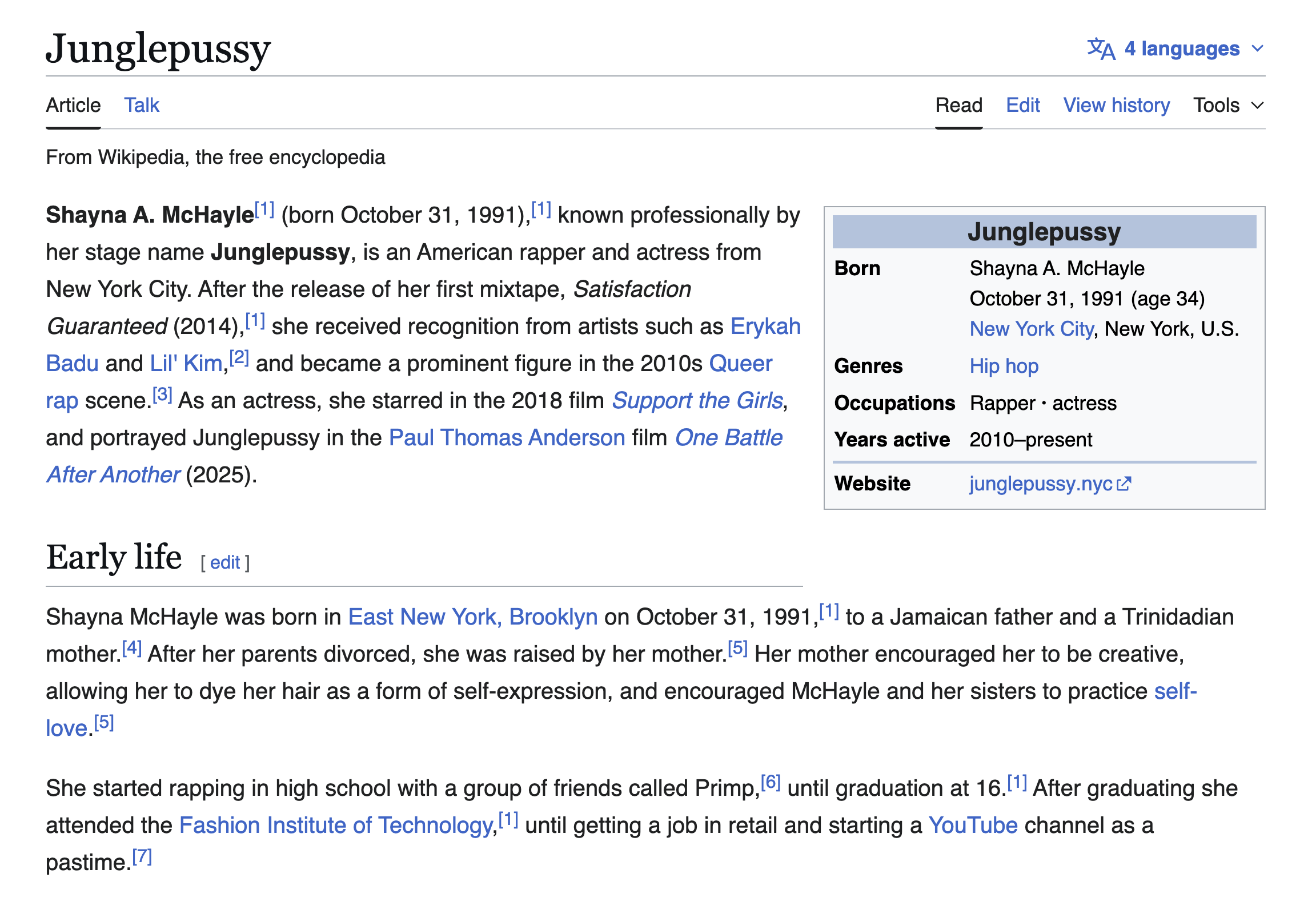Screen dimensions: 1316x918
Task: Click the external link icon beside junglepussy.nyc
Action: (x=1124, y=484)
